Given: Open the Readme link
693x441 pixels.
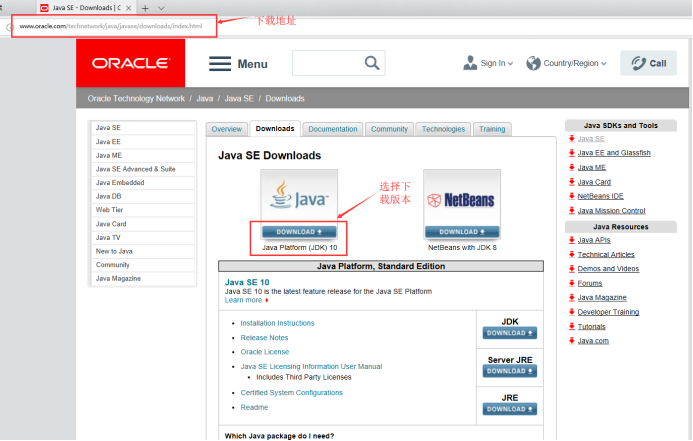Looking at the screenshot, I should coord(254,407).
